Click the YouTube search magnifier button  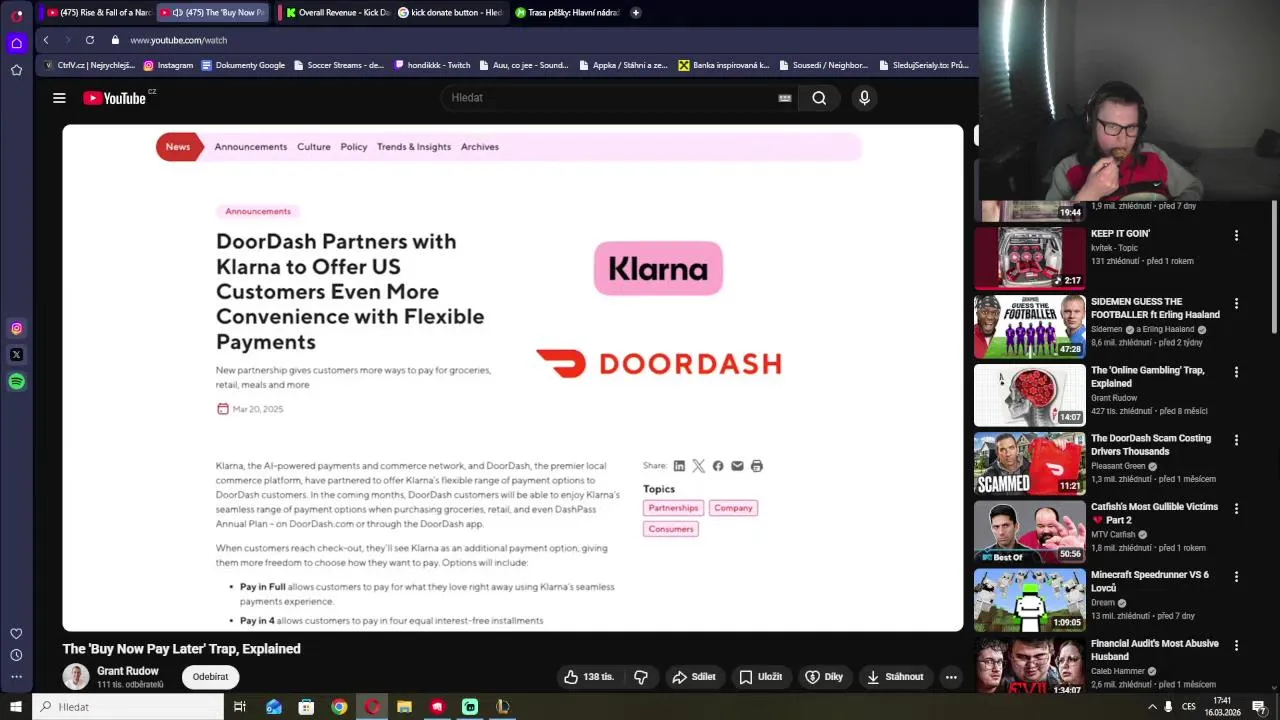click(819, 98)
